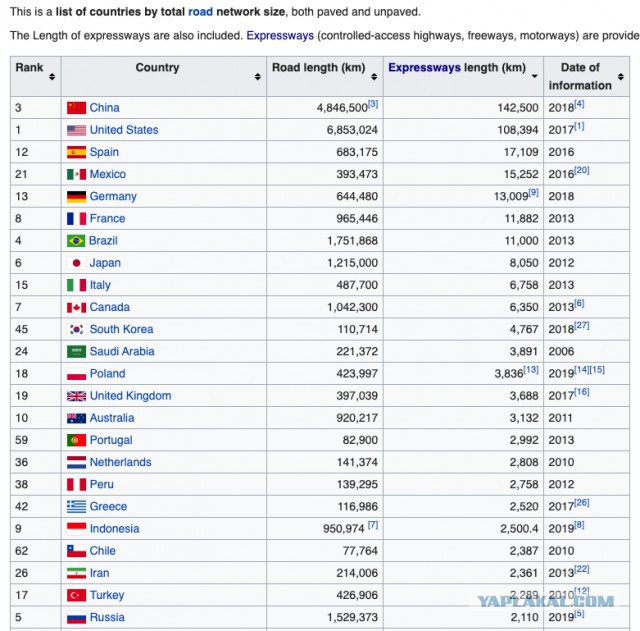Select the Japan expressways value 8,050
The width and height of the screenshot is (640, 631).
click(x=524, y=263)
